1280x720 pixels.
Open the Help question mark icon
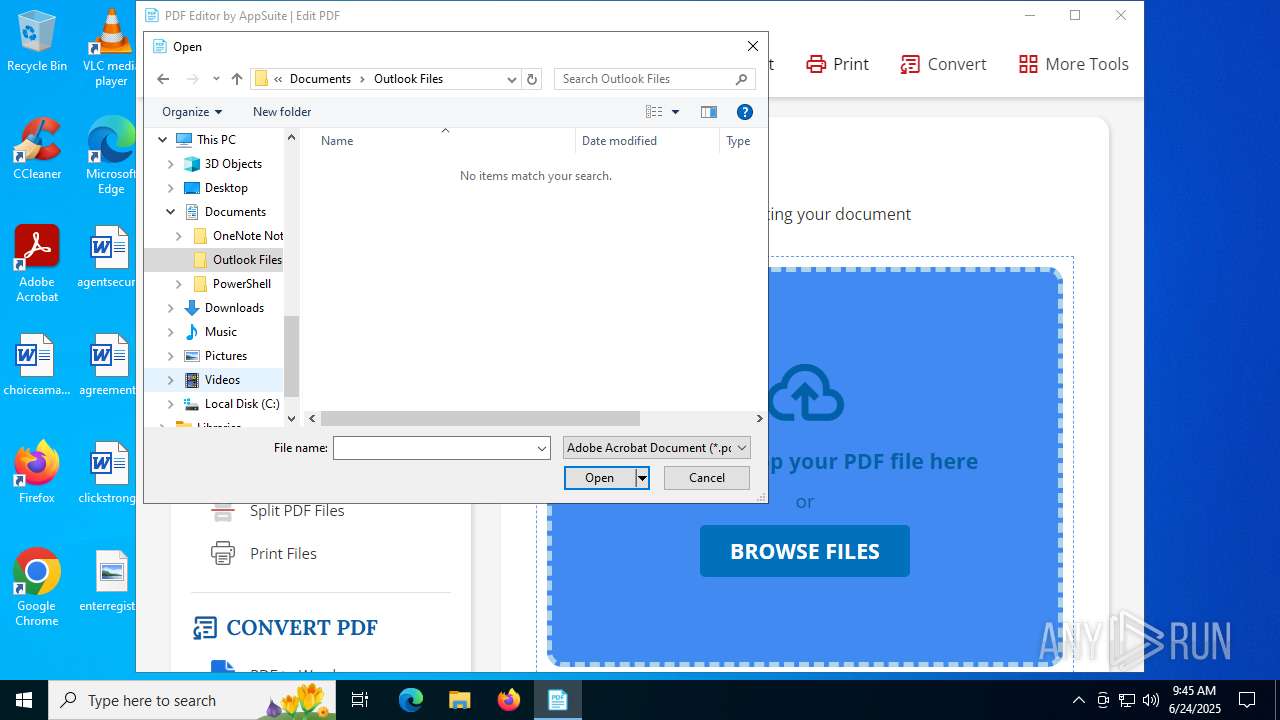click(745, 112)
